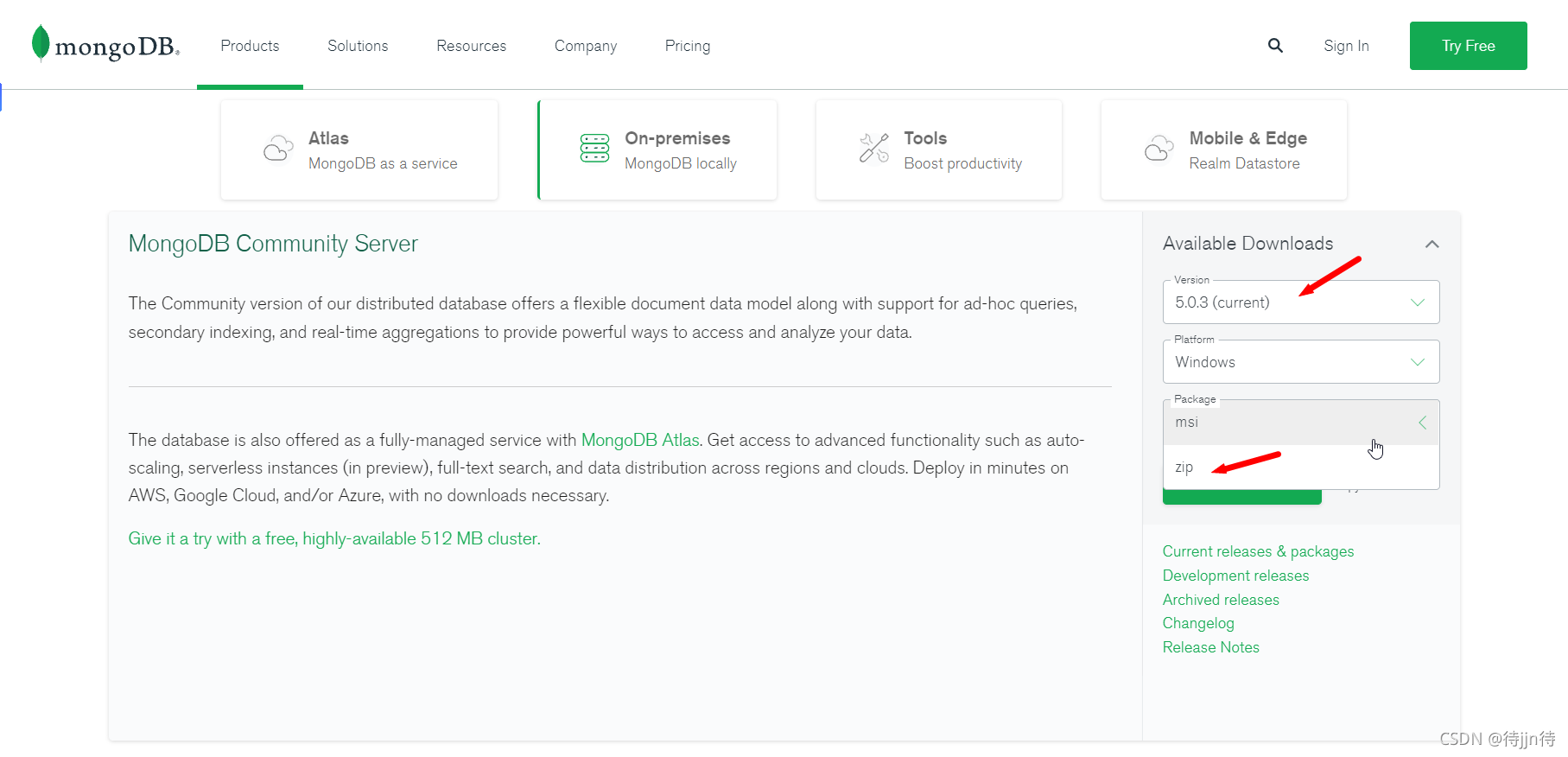The image size is (1568, 757).
Task: Click the partially hidden green Download button
Action: [1242, 497]
